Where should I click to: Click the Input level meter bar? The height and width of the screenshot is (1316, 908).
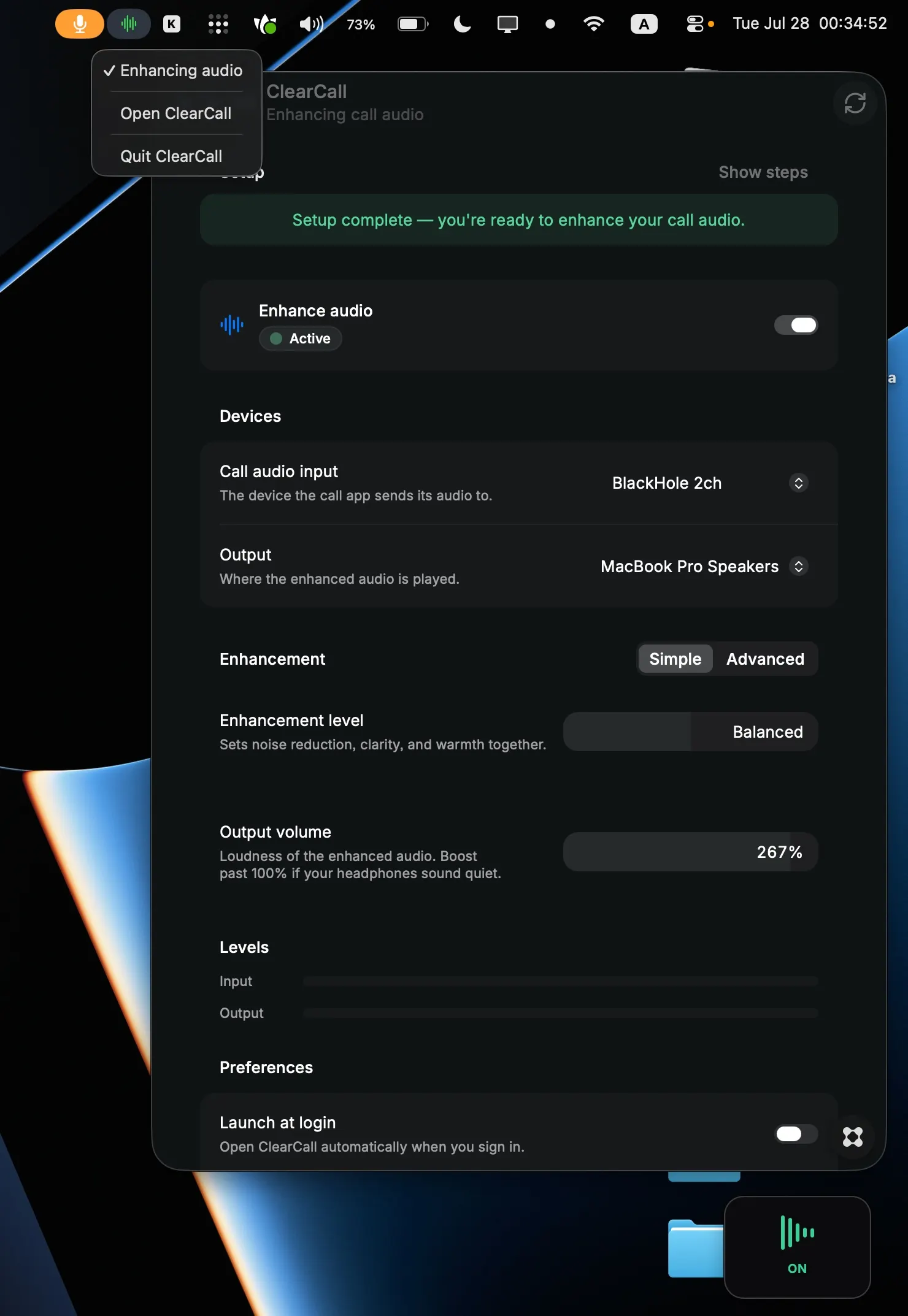tap(561, 981)
